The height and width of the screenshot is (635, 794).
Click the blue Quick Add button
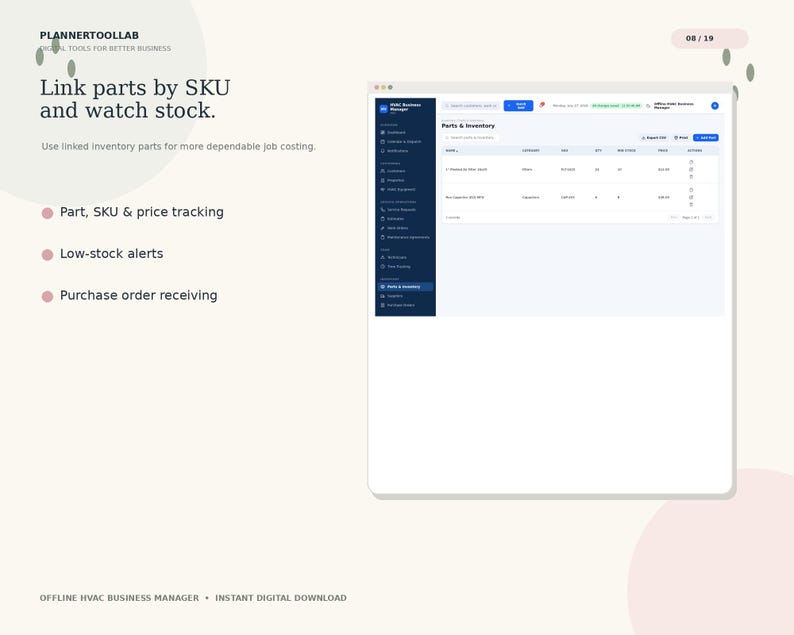518,106
